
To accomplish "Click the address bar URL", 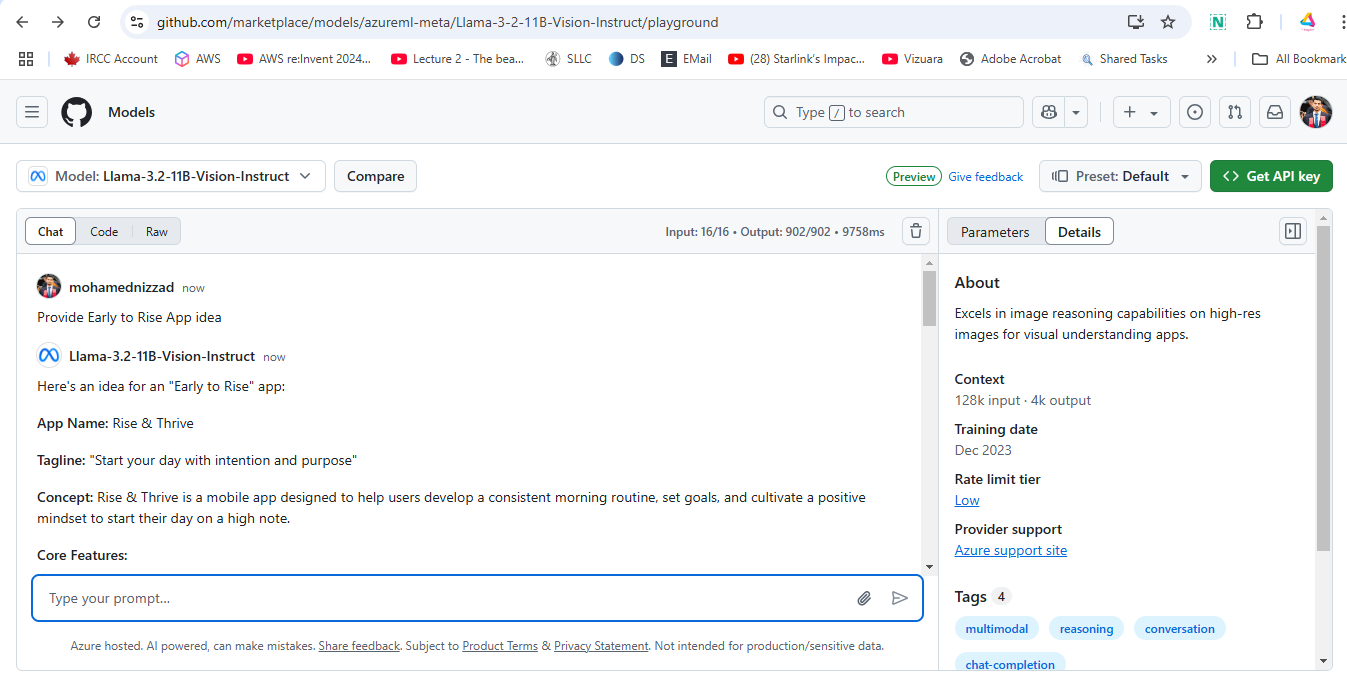I will click(437, 22).
